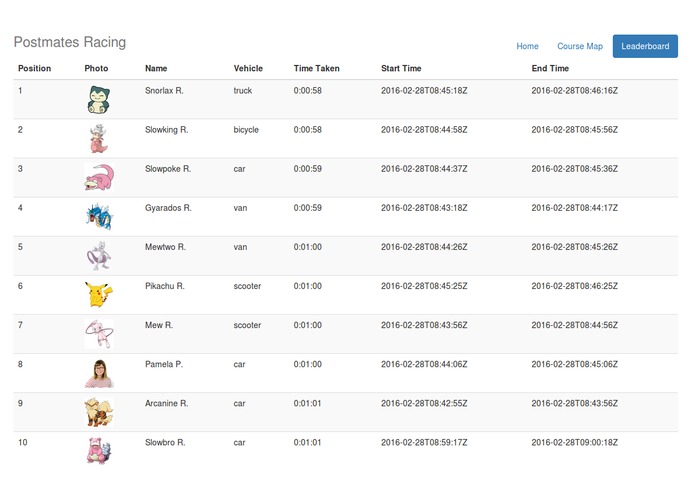
Task: Click end time 2016-02-28T08:45:06Z
Action: coord(574,364)
